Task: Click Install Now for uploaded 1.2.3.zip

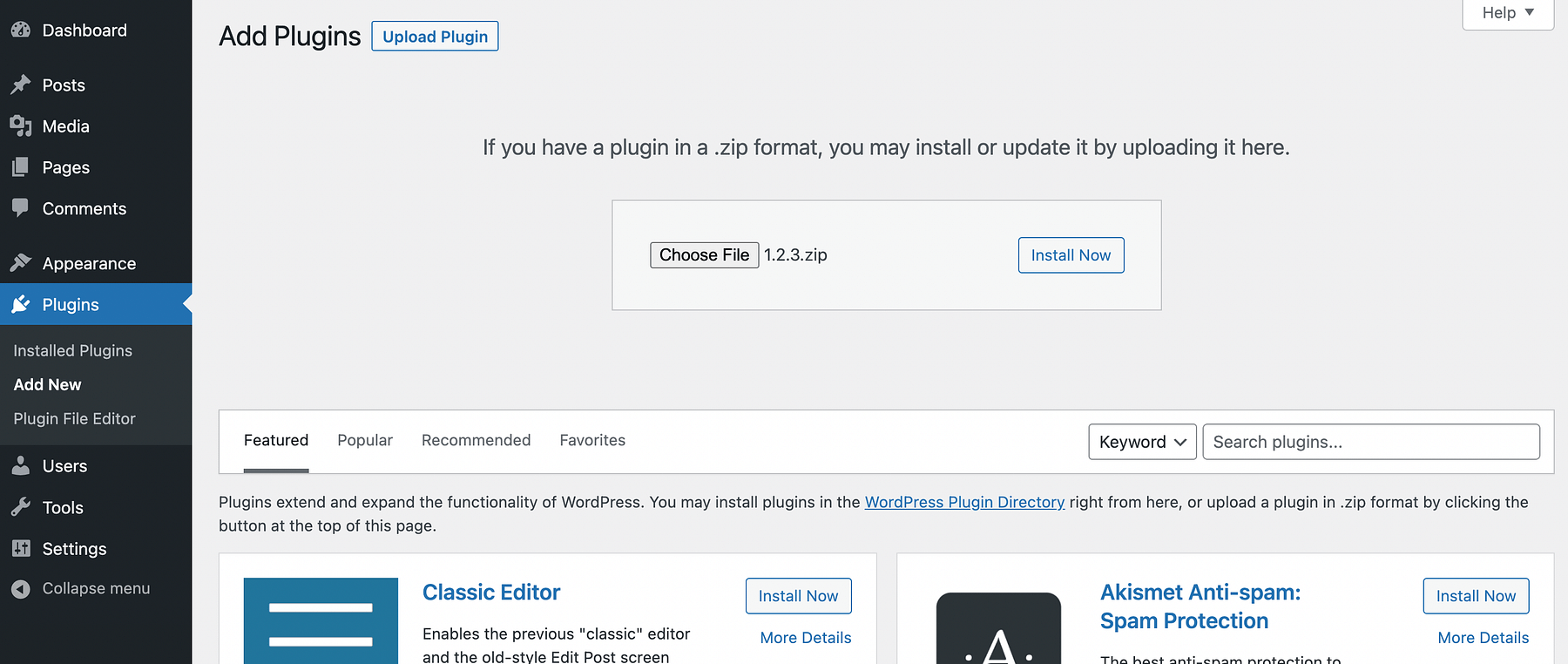Action: (1071, 255)
